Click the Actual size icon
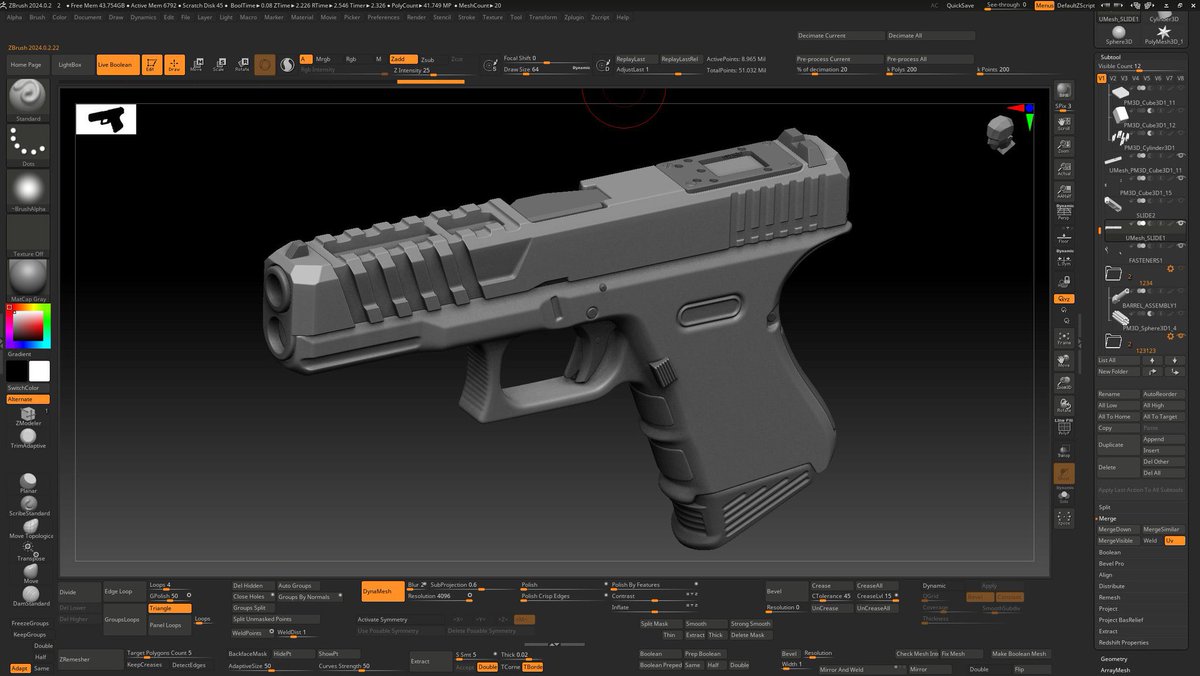The width and height of the screenshot is (1200, 676). [1064, 168]
